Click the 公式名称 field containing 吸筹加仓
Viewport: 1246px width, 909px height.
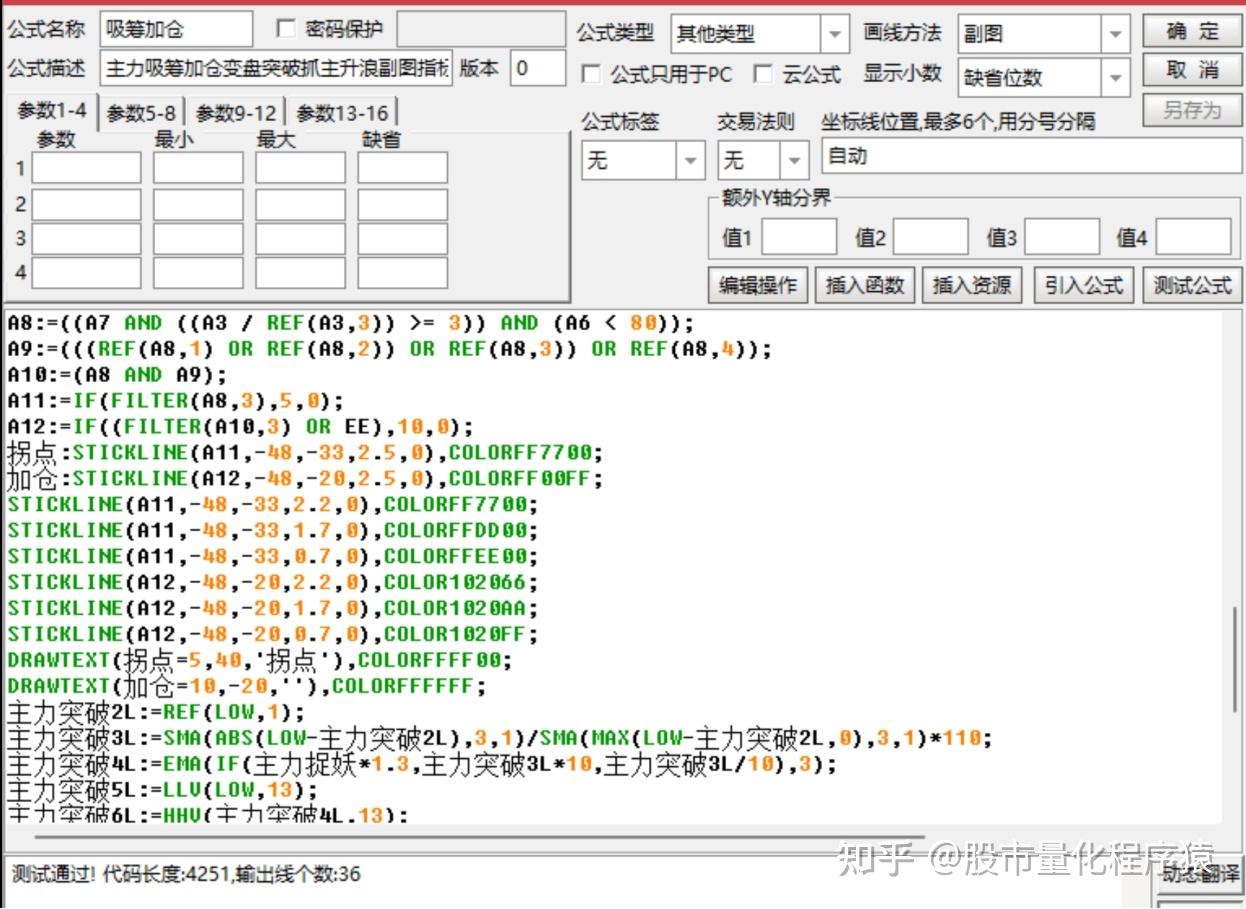click(x=177, y=30)
